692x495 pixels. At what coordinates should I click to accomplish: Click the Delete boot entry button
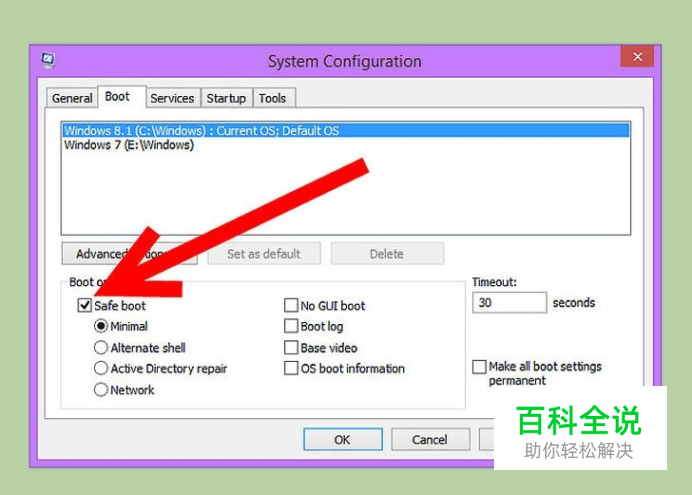[387, 254]
